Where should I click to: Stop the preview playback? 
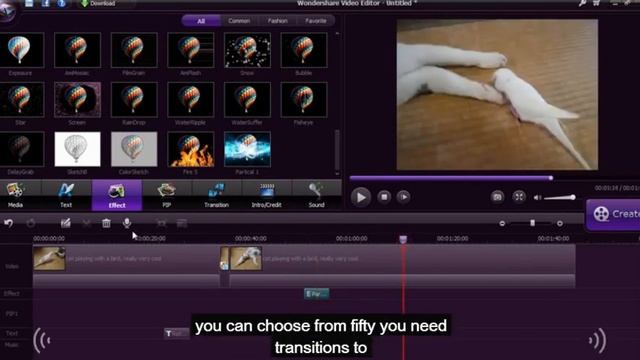pyautogui.click(x=384, y=197)
